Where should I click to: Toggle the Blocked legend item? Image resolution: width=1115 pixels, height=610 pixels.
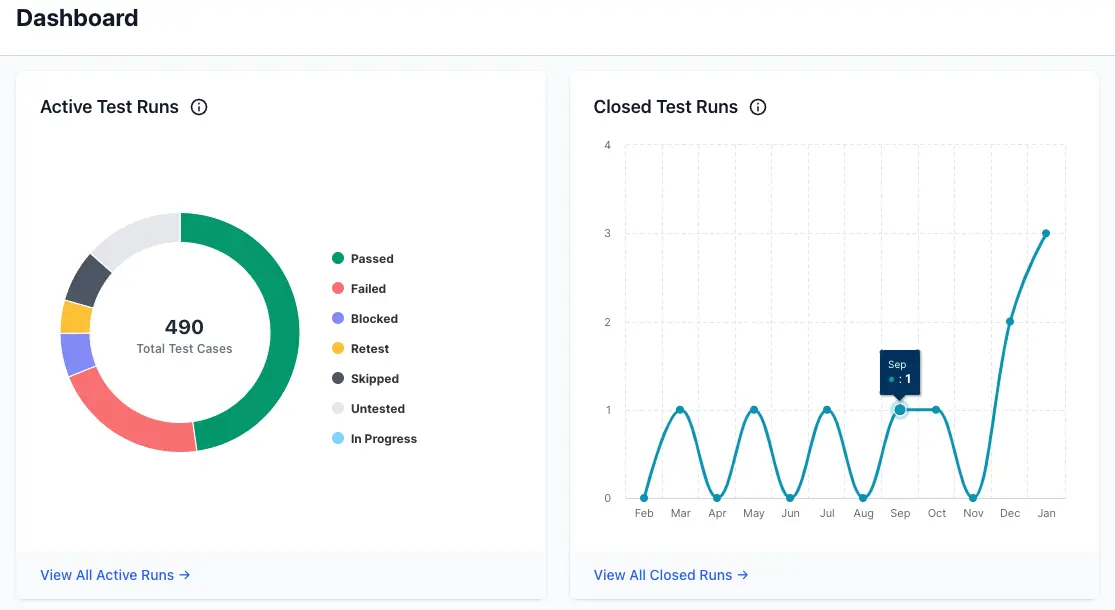373,319
